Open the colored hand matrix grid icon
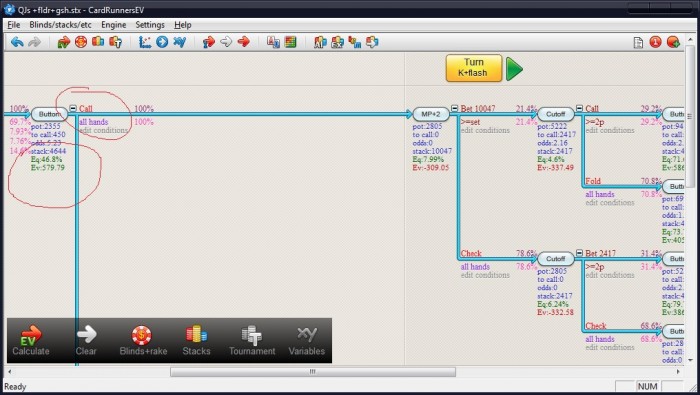 point(290,42)
